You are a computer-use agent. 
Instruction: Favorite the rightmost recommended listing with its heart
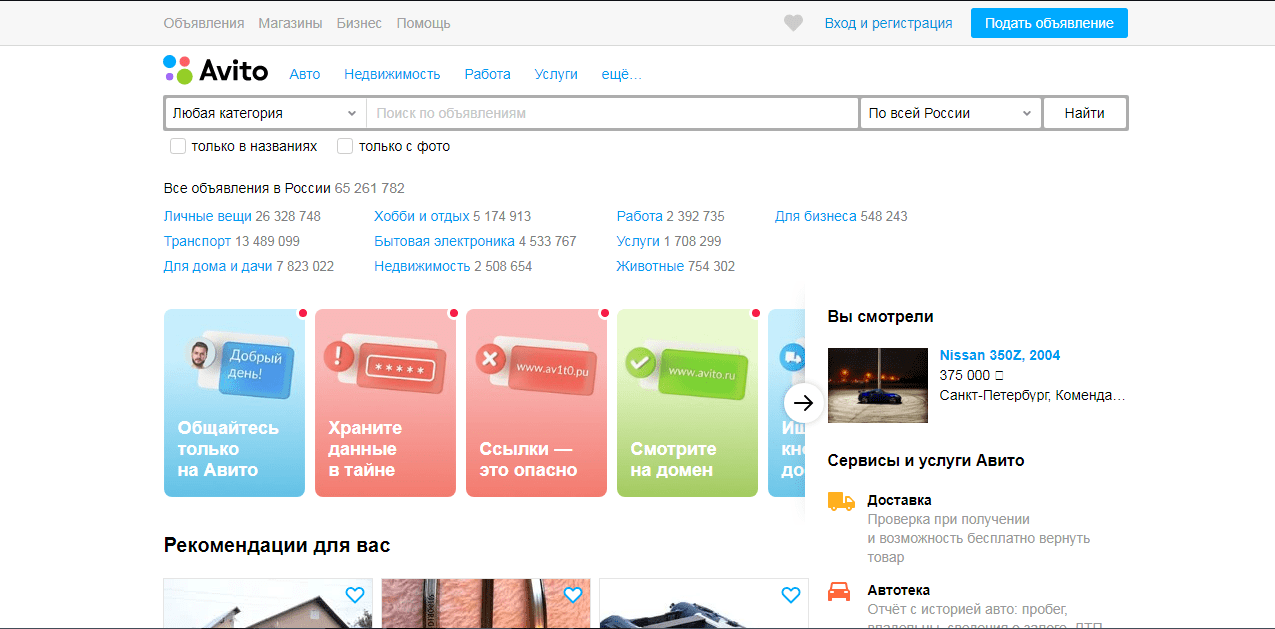[x=790, y=595]
